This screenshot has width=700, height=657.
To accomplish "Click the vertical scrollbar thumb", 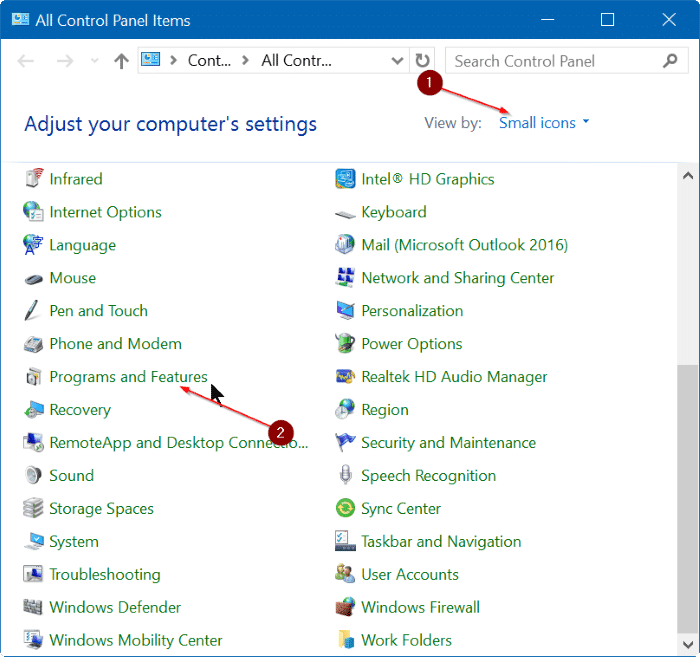I will [x=688, y=499].
